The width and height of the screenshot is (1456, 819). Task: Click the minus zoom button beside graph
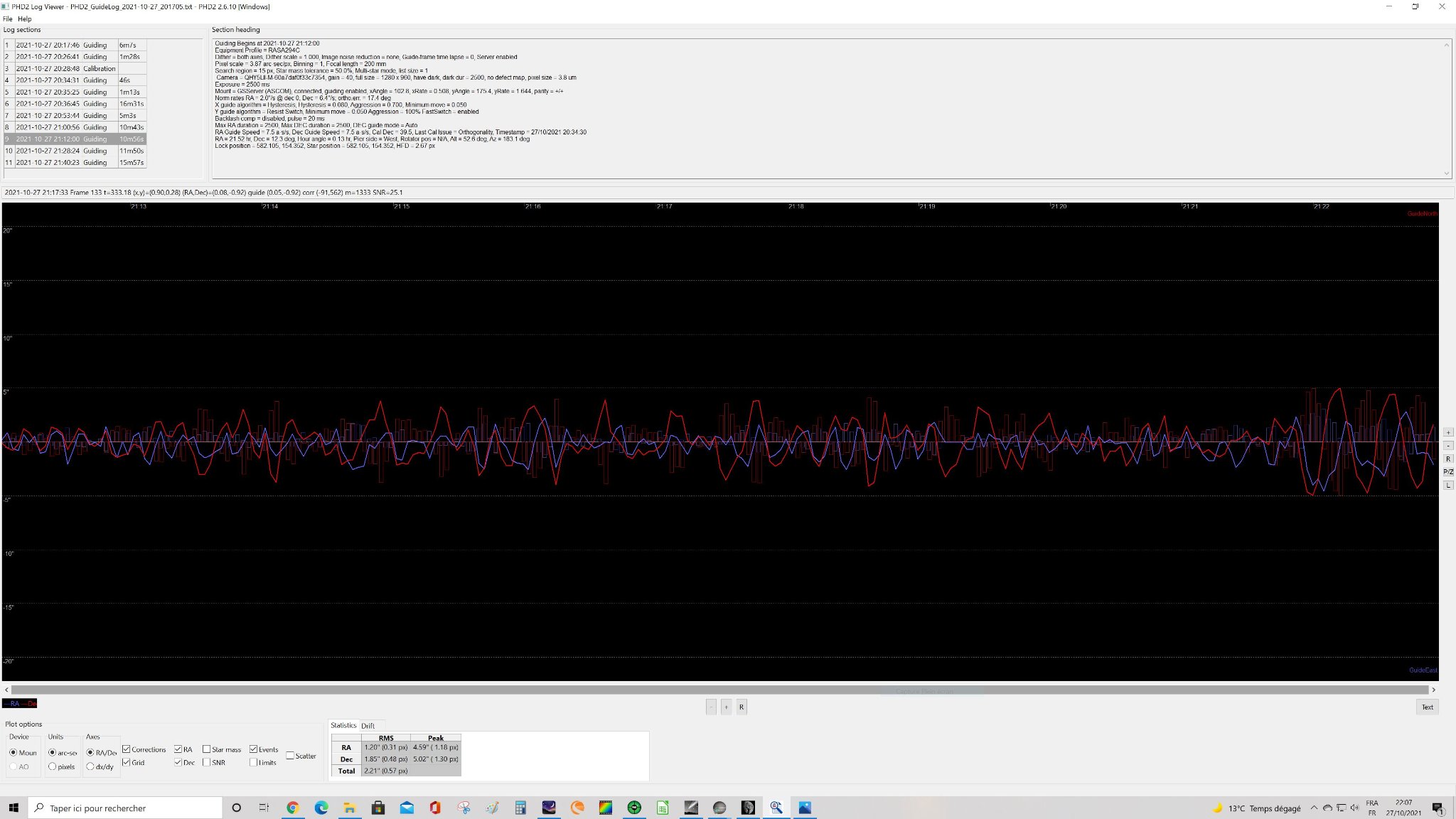click(x=1448, y=446)
